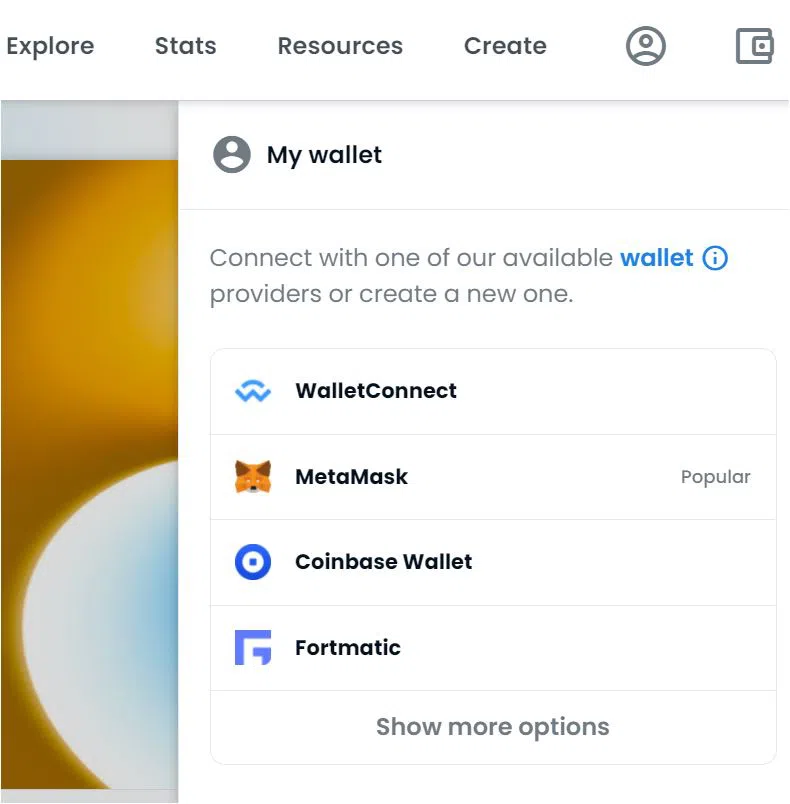Click the wallet icon in top bar
Screen dimensions: 790x804
754,46
